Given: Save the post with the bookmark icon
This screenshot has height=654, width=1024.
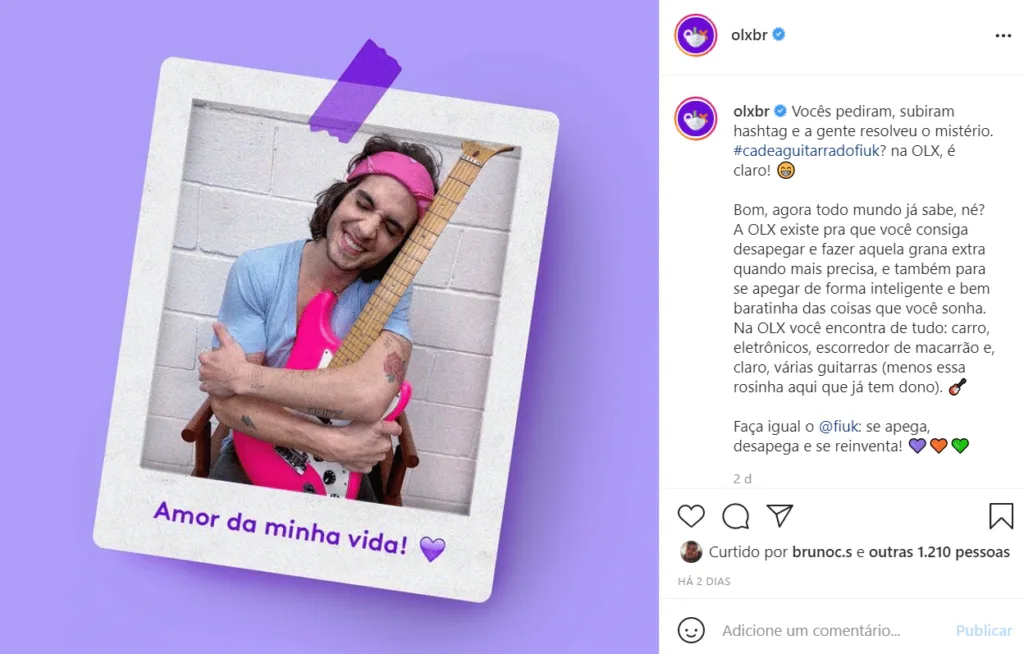Looking at the screenshot, I should (x=1000, y=515).
